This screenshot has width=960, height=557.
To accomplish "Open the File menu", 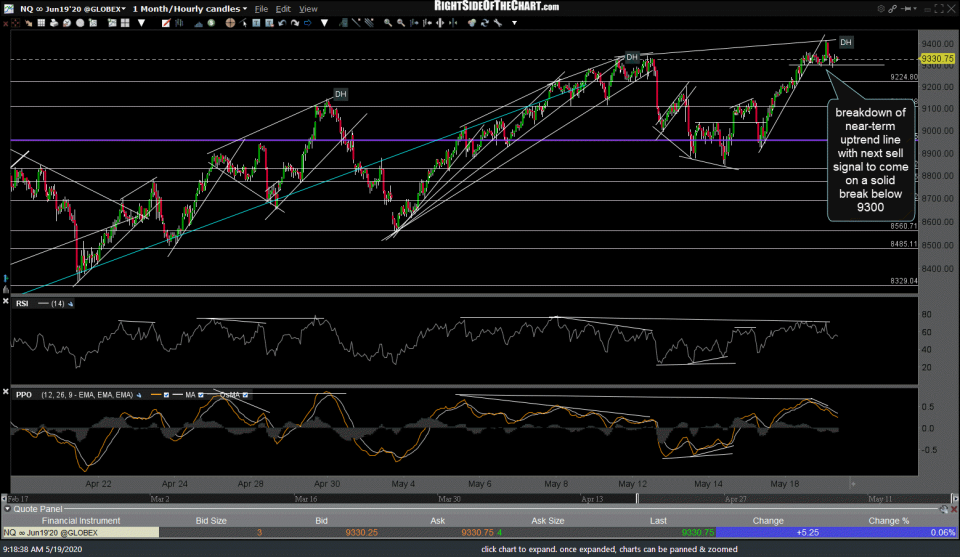I will pos(261,9).
